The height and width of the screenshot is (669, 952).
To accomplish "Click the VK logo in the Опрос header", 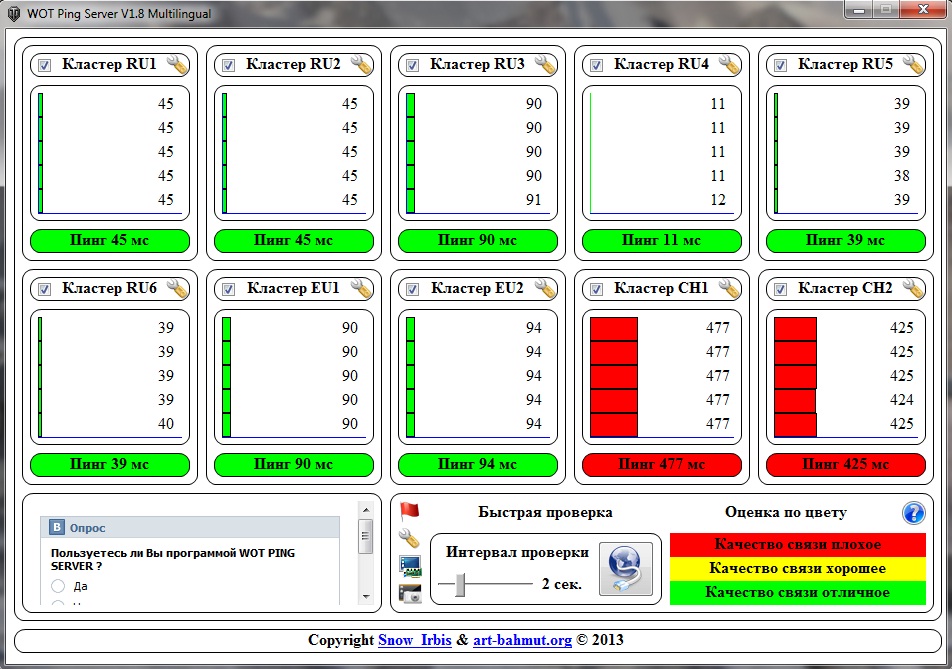I will click(56, 527).
